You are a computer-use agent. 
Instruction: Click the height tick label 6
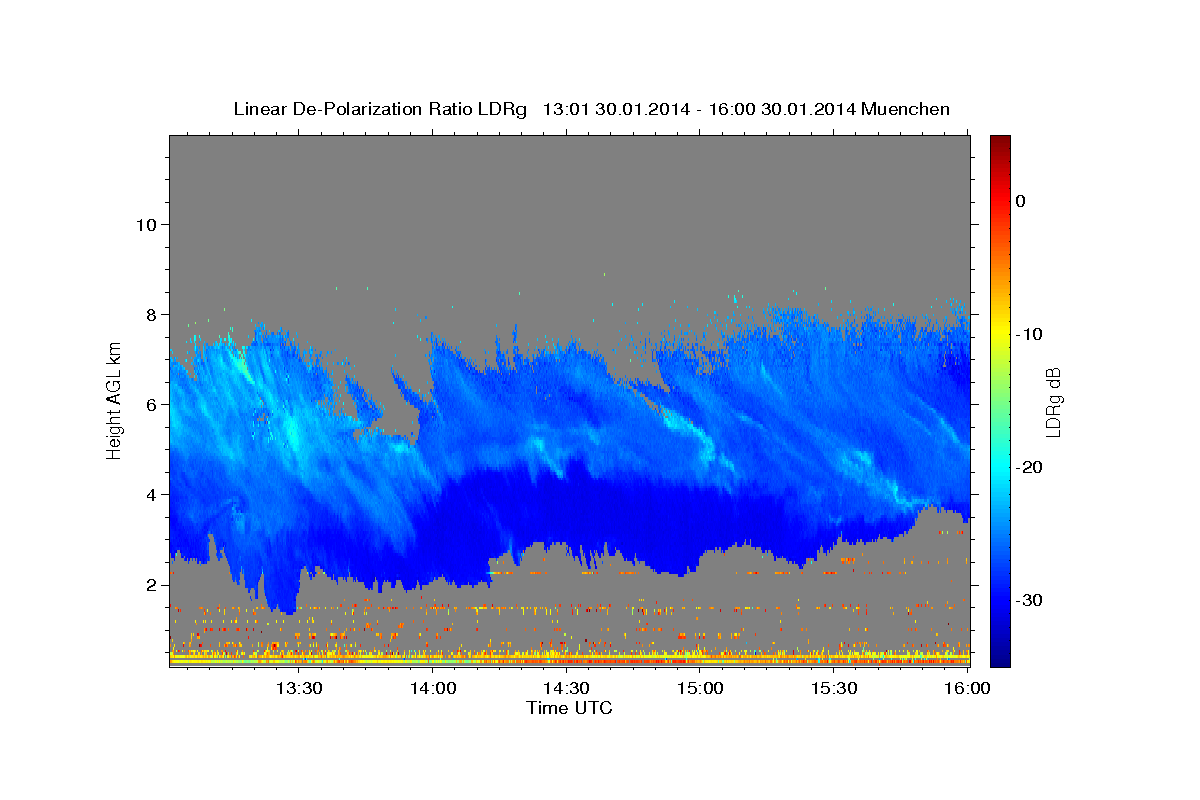pyautogui.click(x=151, y=404)
